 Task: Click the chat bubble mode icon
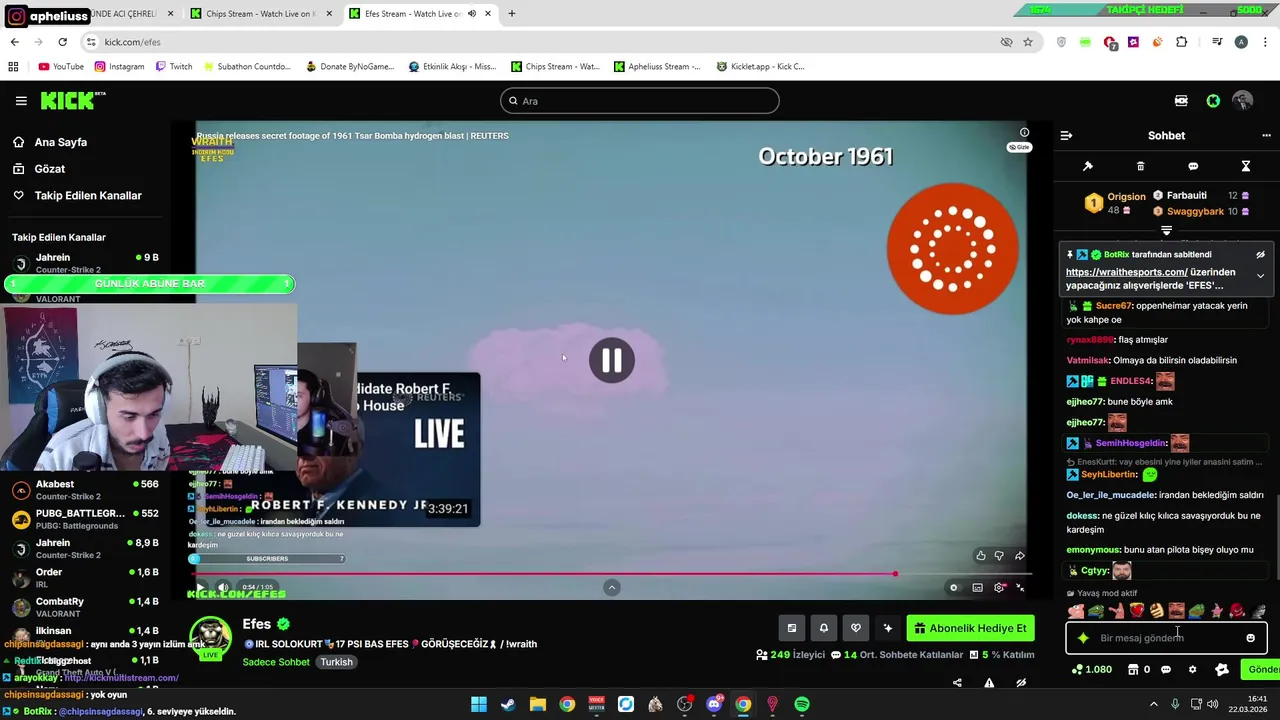pos(1193,166)
